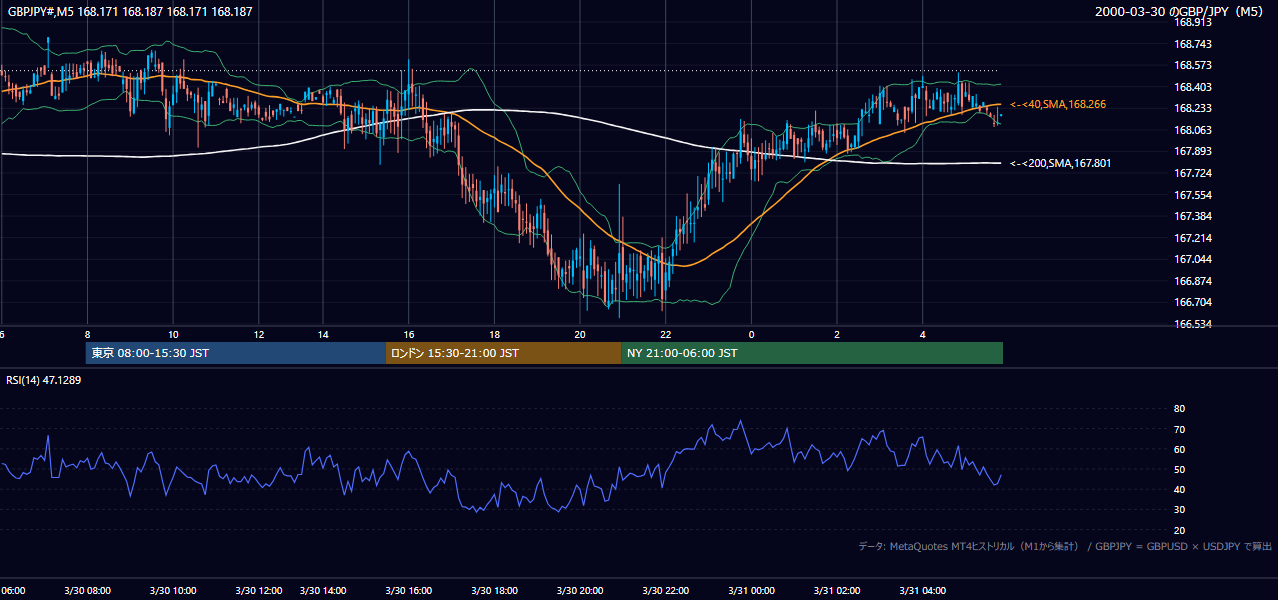Viewport: 1278px width, 600px height.
Task: Click midnight hour tick '0' under price chart
Action: tap(751, 334)
